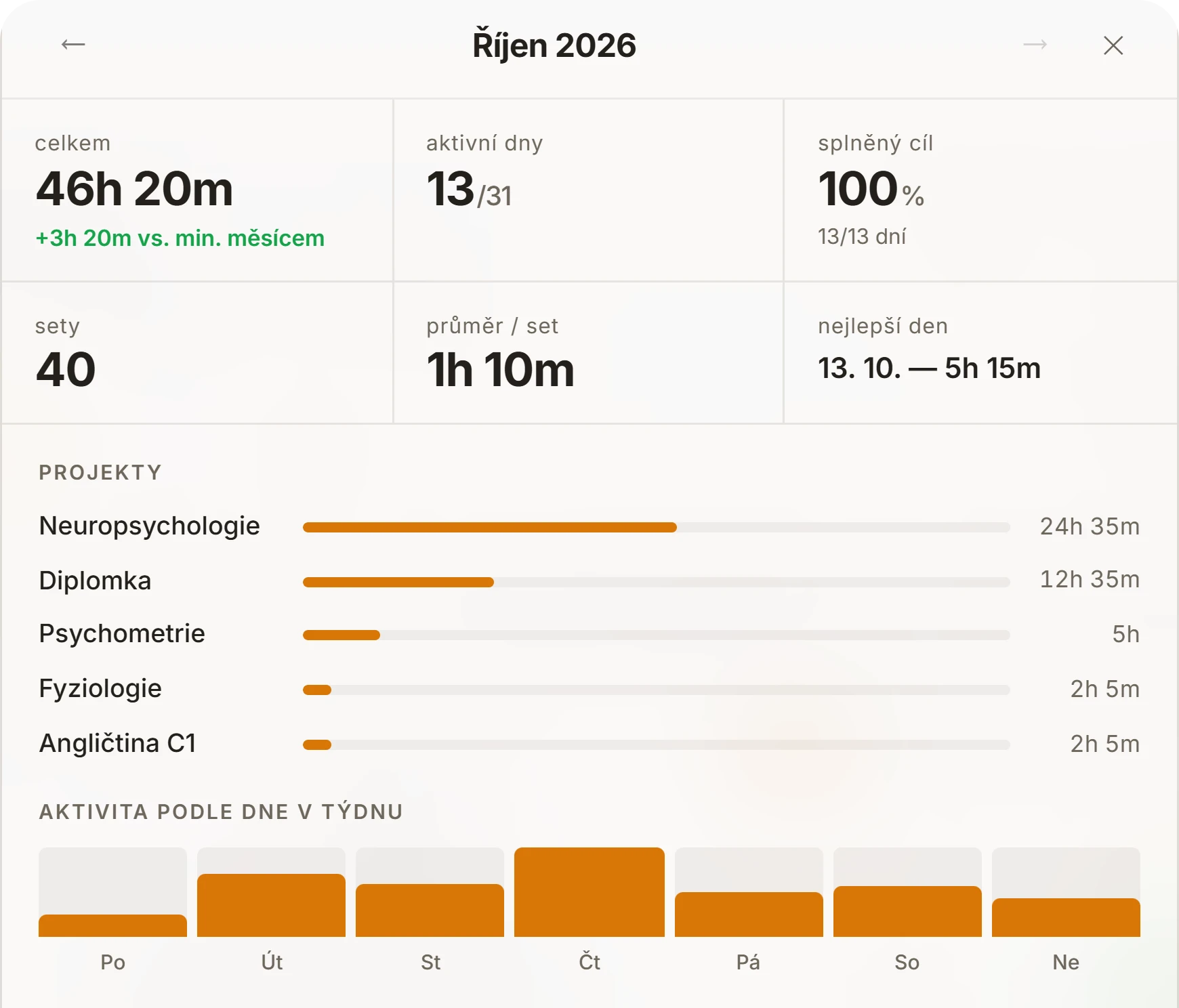Screen dimensions: 1179x1008
Task: Open the Psychometrie project row
Action: 589,634
